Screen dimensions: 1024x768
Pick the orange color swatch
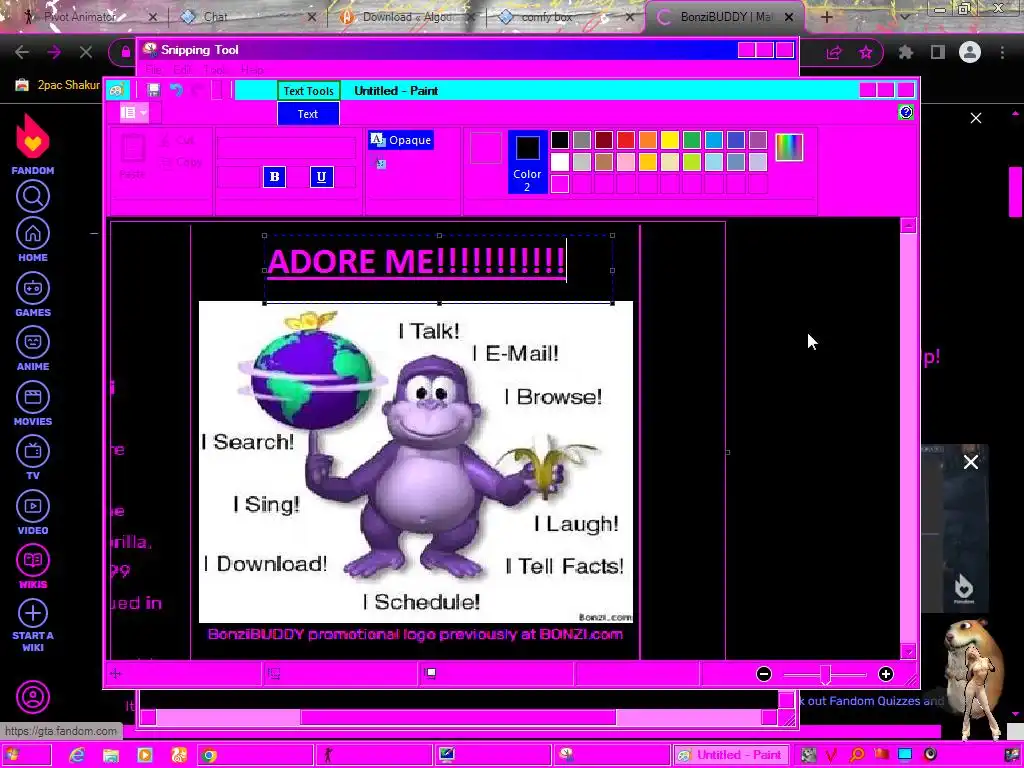(x=648, y=140)
